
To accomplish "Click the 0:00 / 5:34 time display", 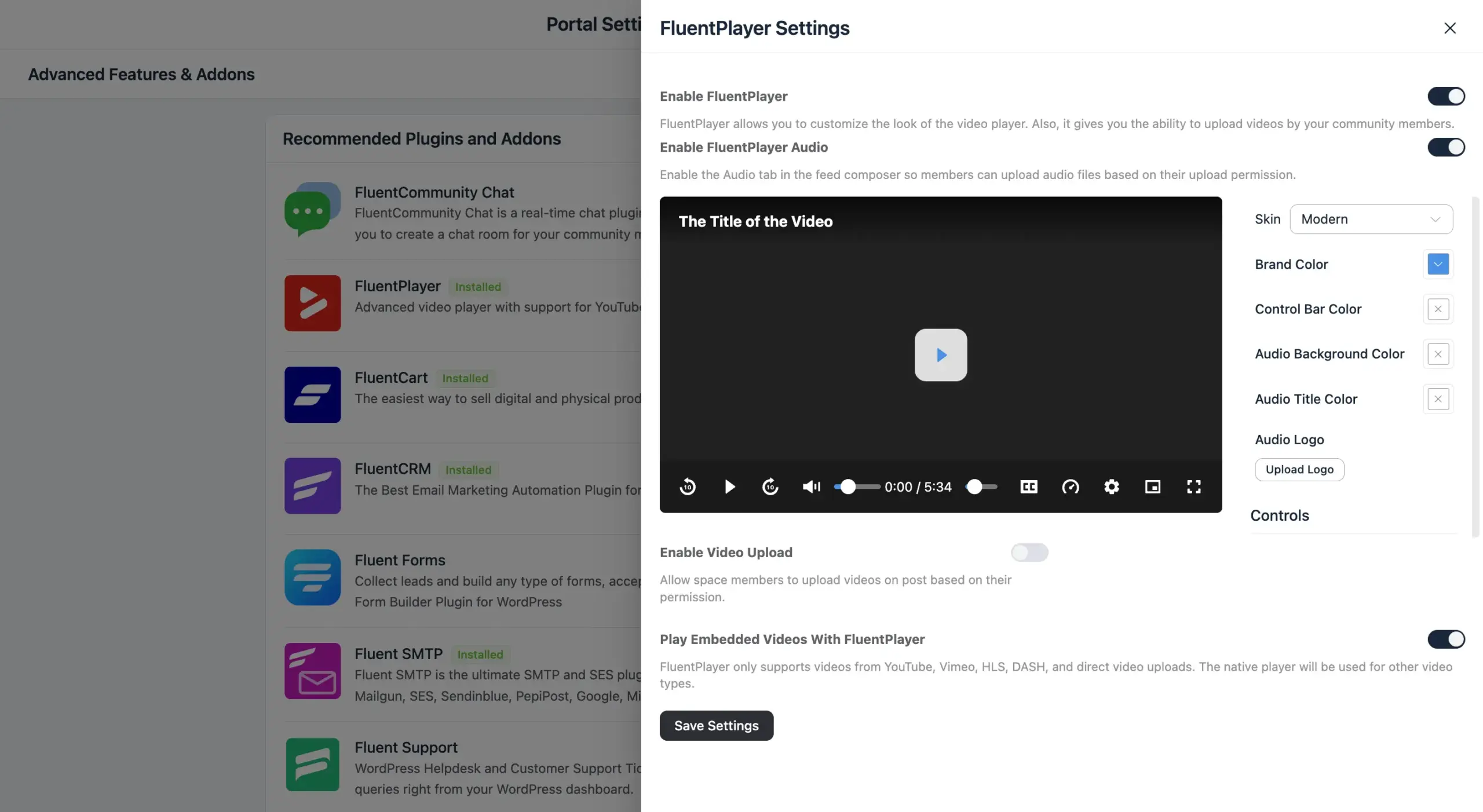I will pyautogui.click(x=918, y=487).
